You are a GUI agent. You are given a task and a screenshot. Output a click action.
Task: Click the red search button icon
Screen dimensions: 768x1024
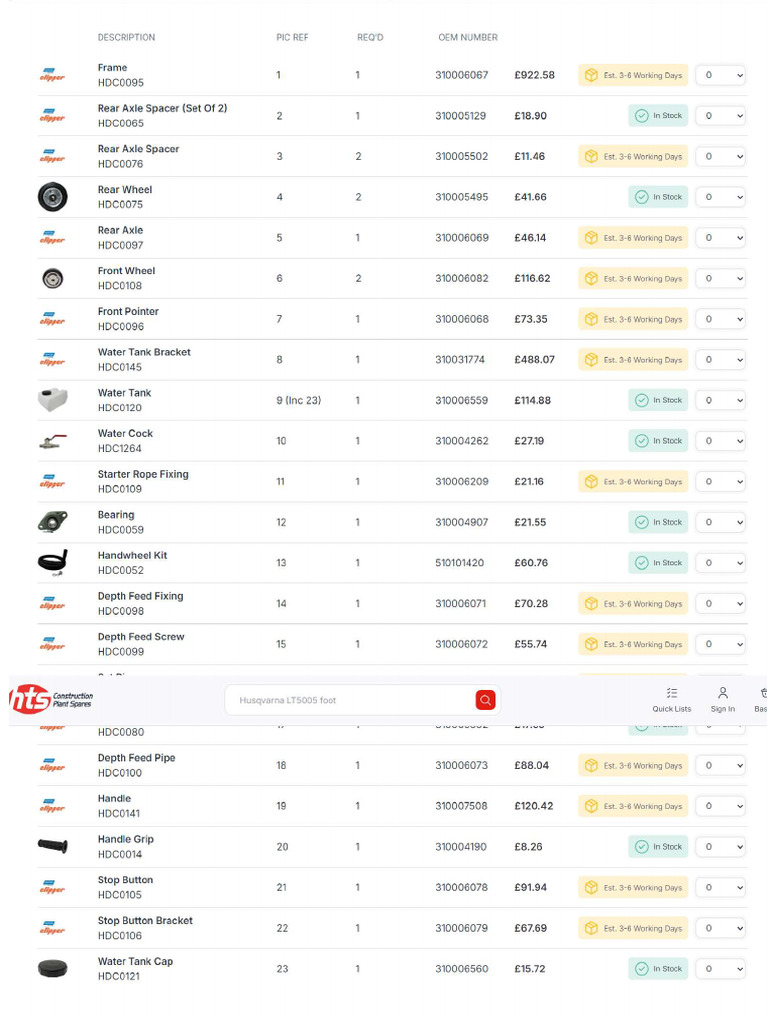tap(485, 700)
